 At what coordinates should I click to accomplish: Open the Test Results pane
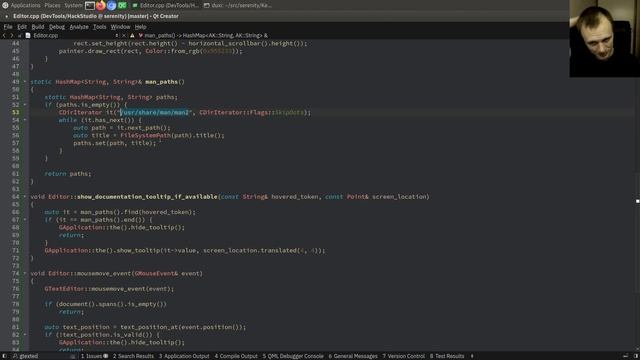(447, 356)
